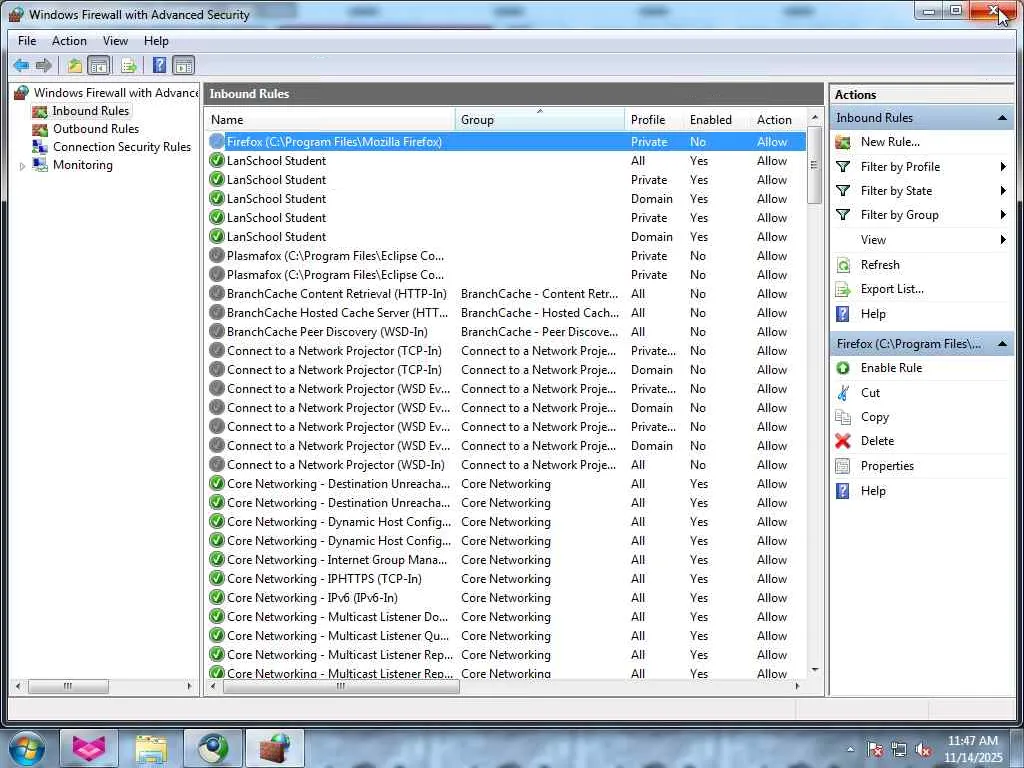Click the console tree horizontal scrollbar thumb

[x=68, y=686]
